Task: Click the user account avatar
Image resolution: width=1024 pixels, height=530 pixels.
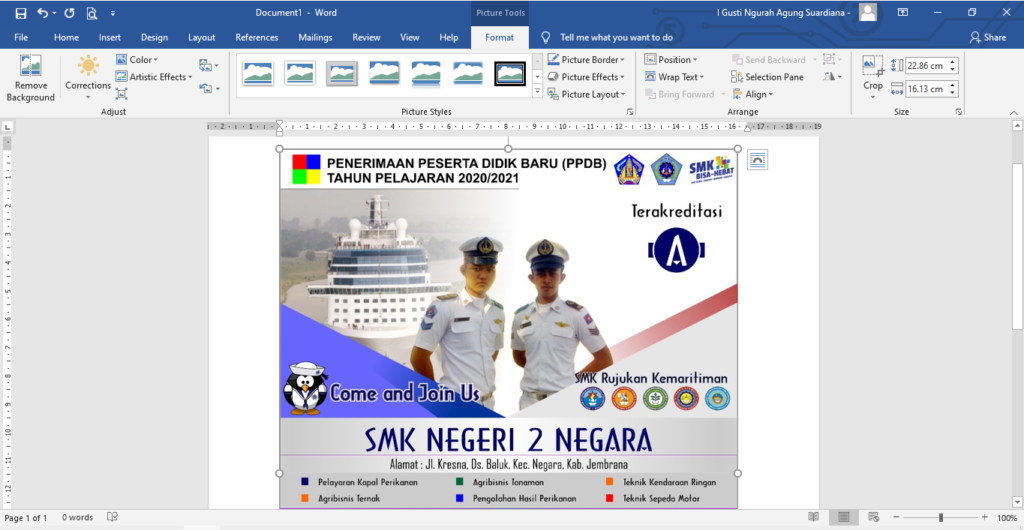Action: click(868, 12)
